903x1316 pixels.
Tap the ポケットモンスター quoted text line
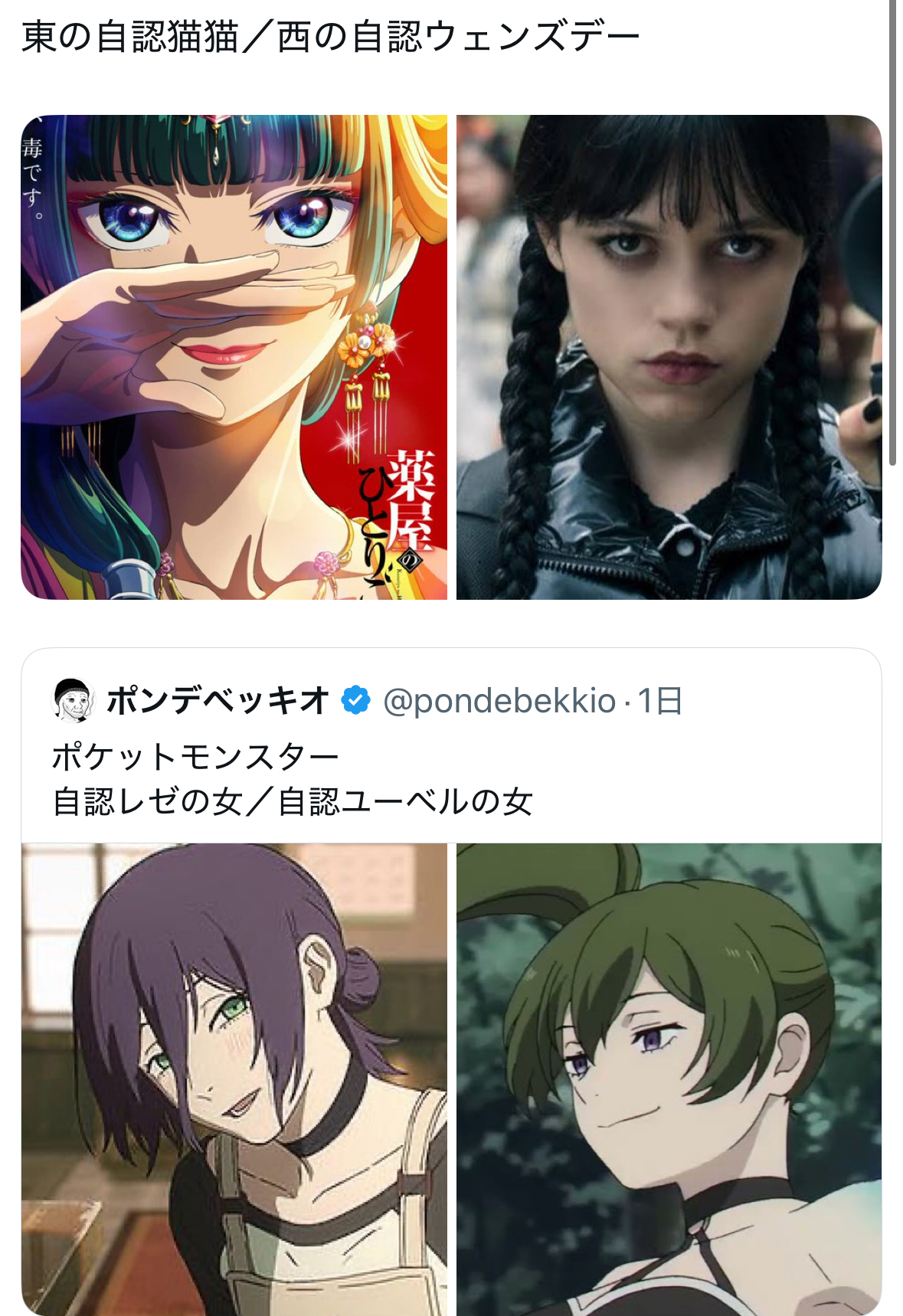click(x=195, y=757)
